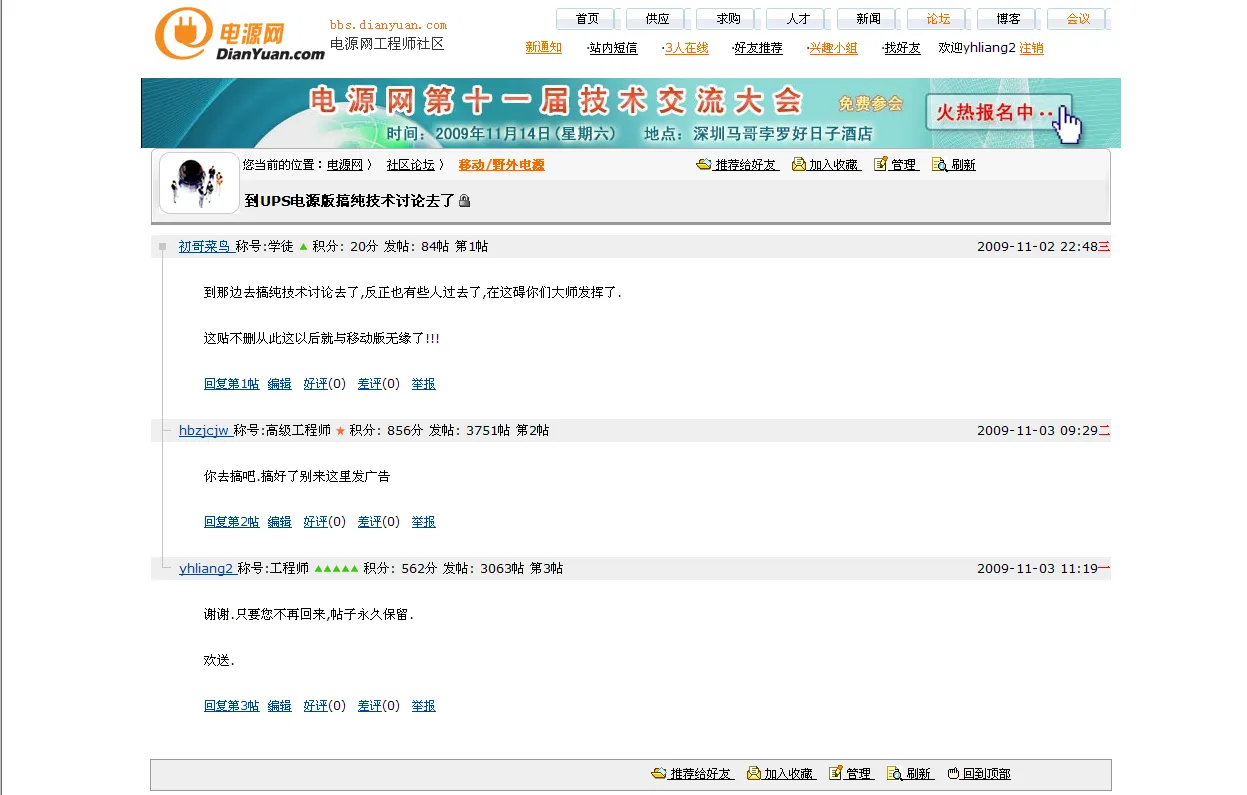Screen dimensions: 1247x795
Task: Log out via the 注销 link
Action: click(x=1031, y=48)
